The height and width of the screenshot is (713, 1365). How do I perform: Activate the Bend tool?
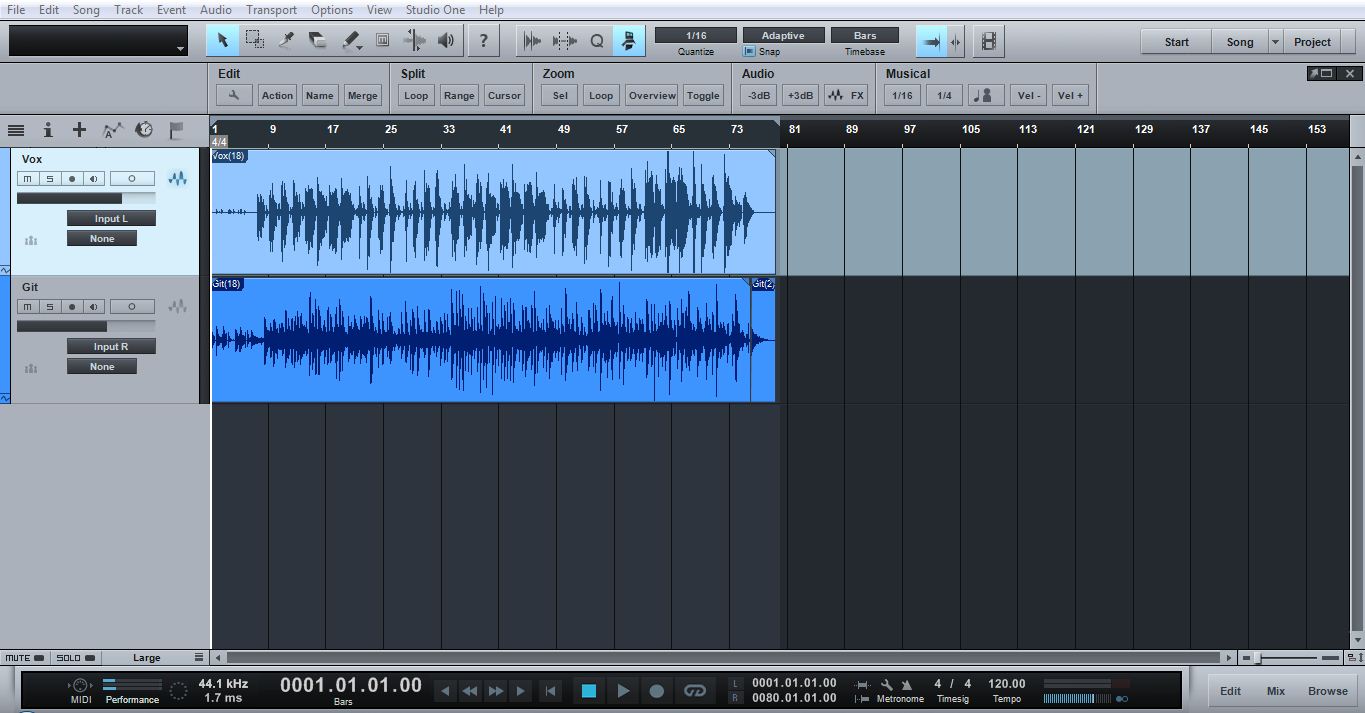[x=414, y=41]
